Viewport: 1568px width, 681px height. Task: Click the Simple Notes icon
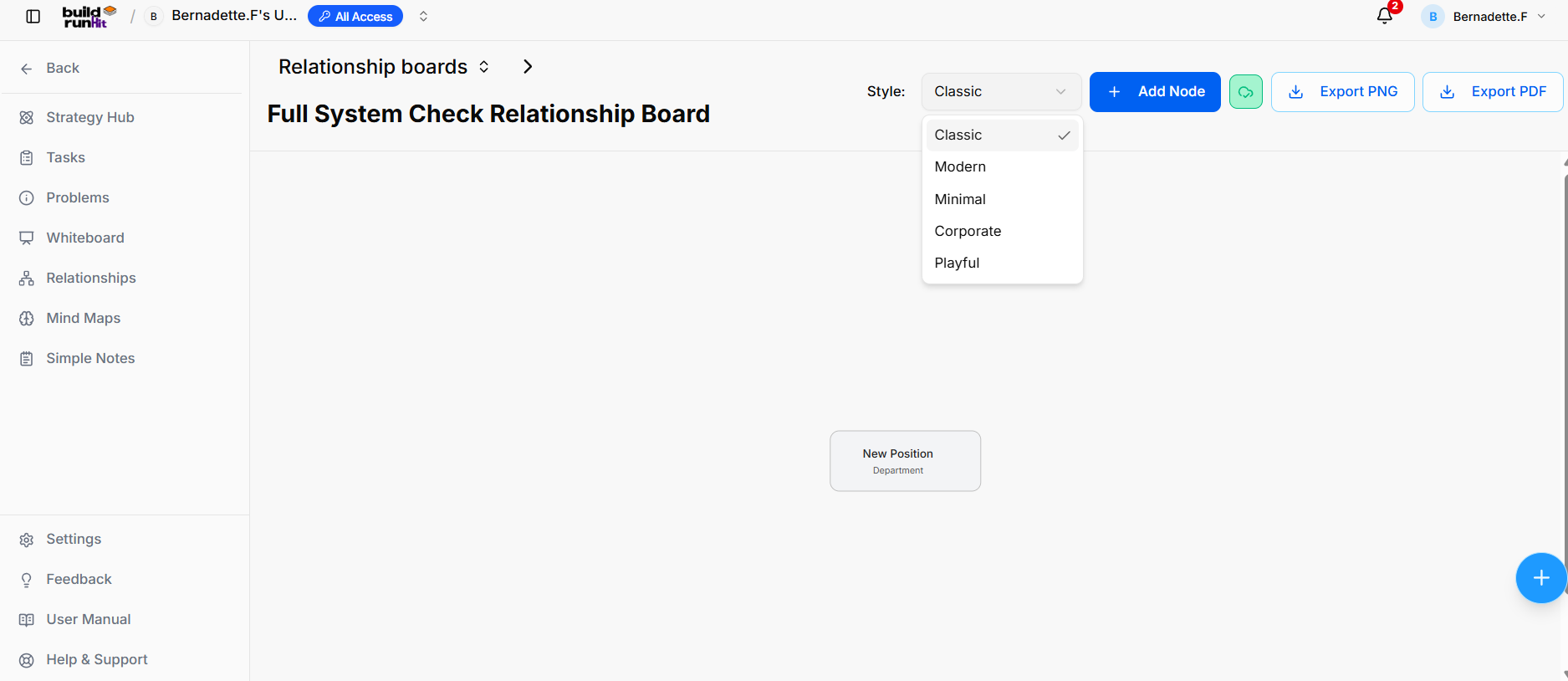click(x=27, y=359)
